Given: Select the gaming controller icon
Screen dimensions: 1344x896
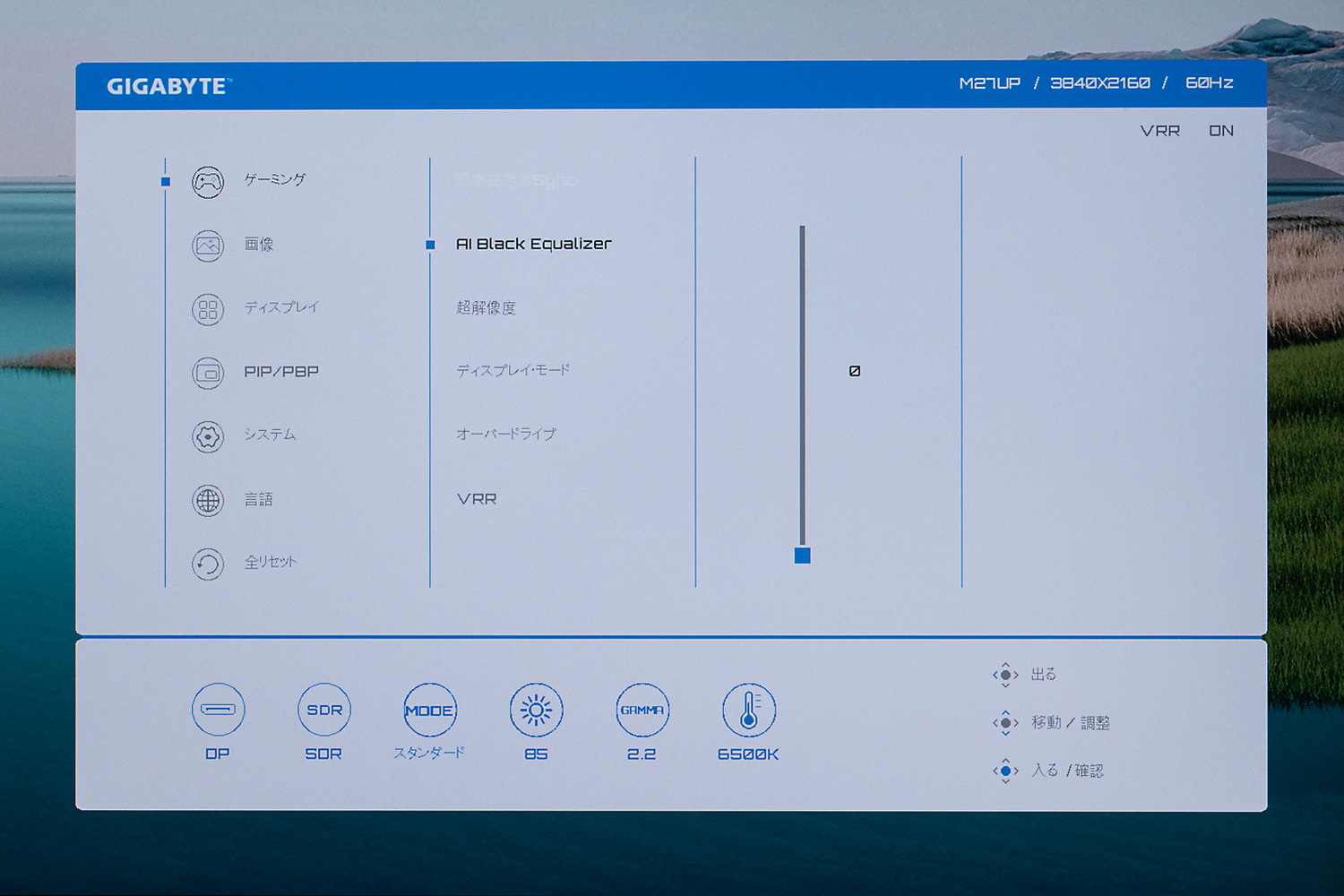Looking at the screenshot, I should pyautogui.click(x=208, y=182).
